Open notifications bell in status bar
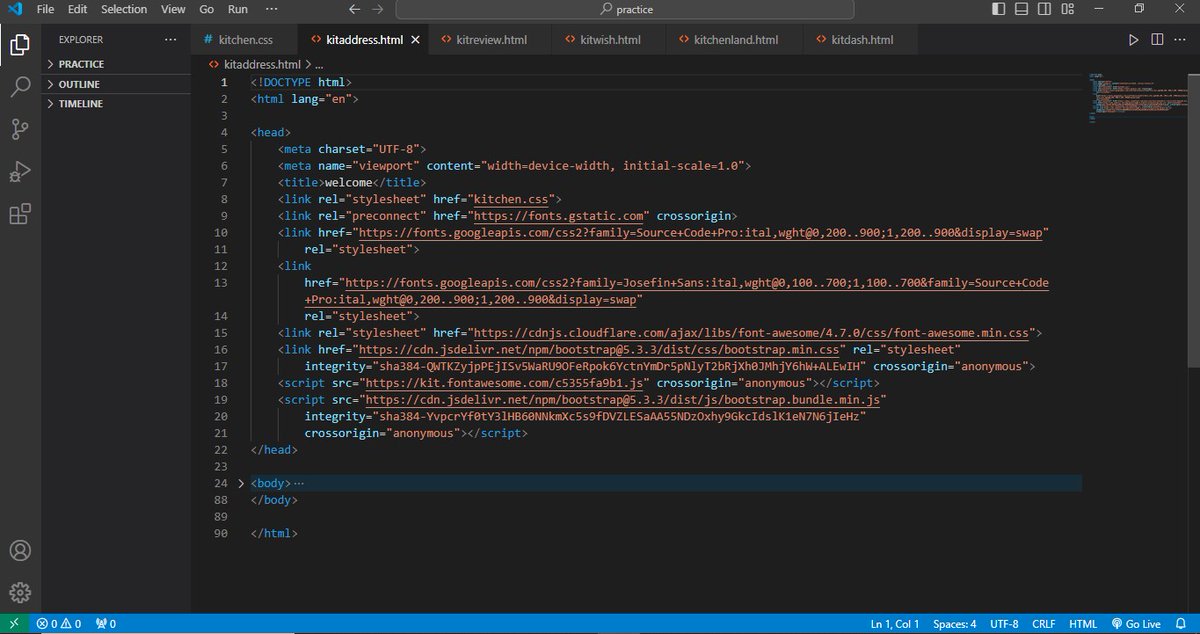This screenshot has width=1200, height=634. click(1183, 624)
